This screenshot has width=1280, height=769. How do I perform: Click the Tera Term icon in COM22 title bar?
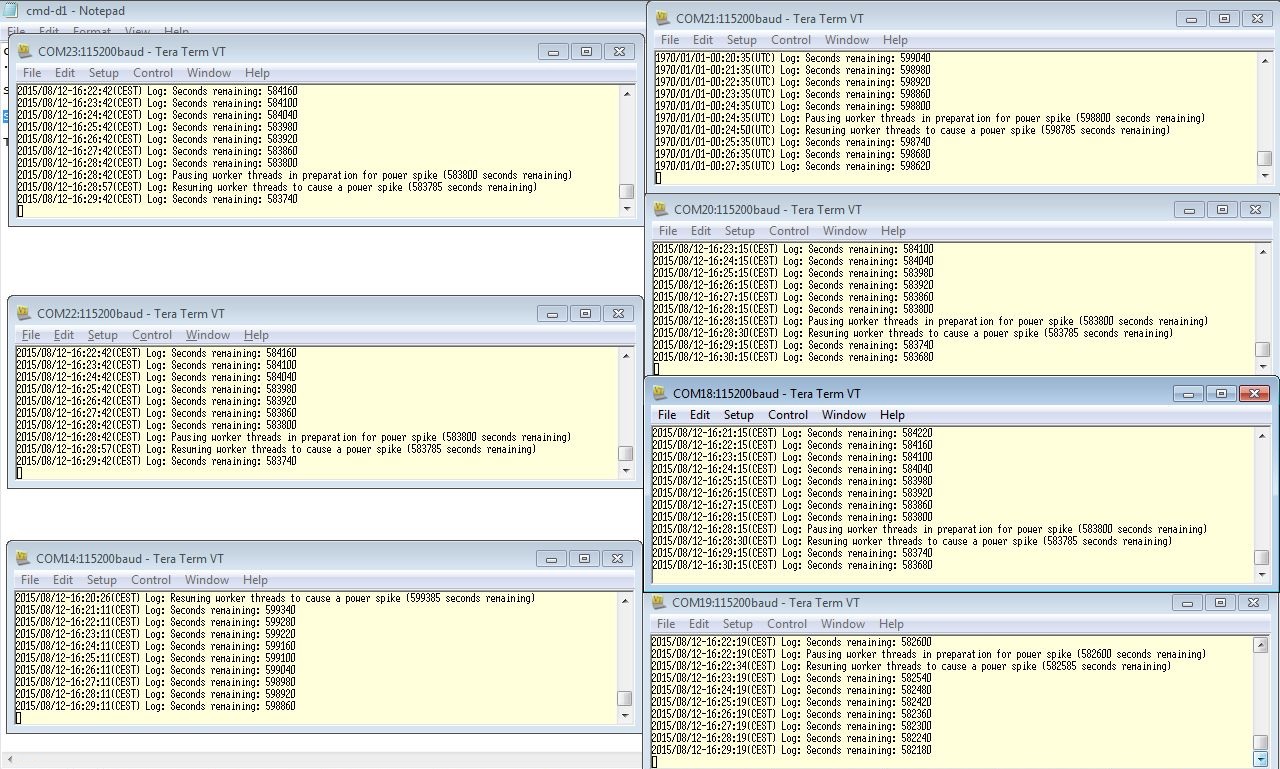coord(24,314)
